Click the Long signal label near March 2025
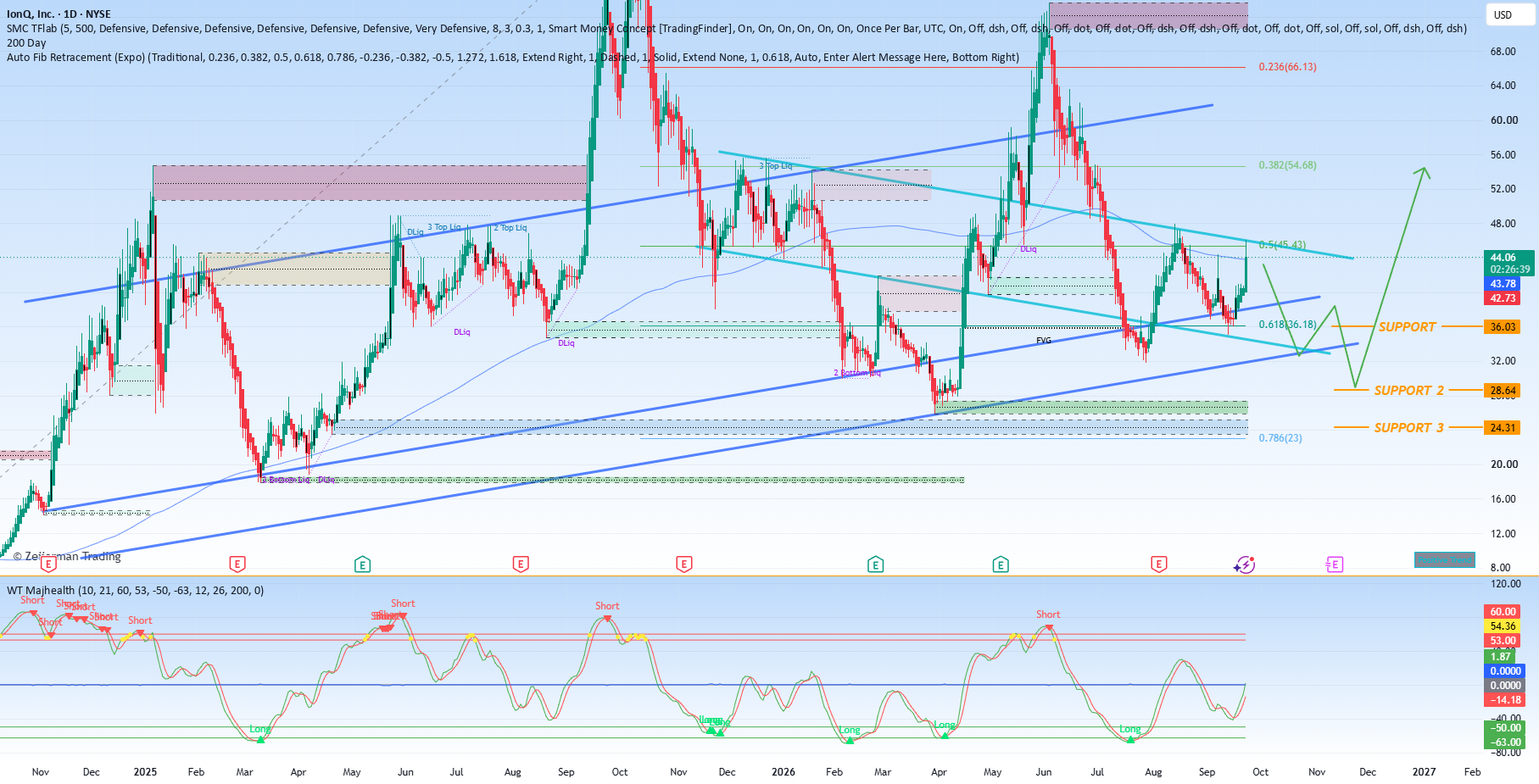 click(x=259, y=729)
